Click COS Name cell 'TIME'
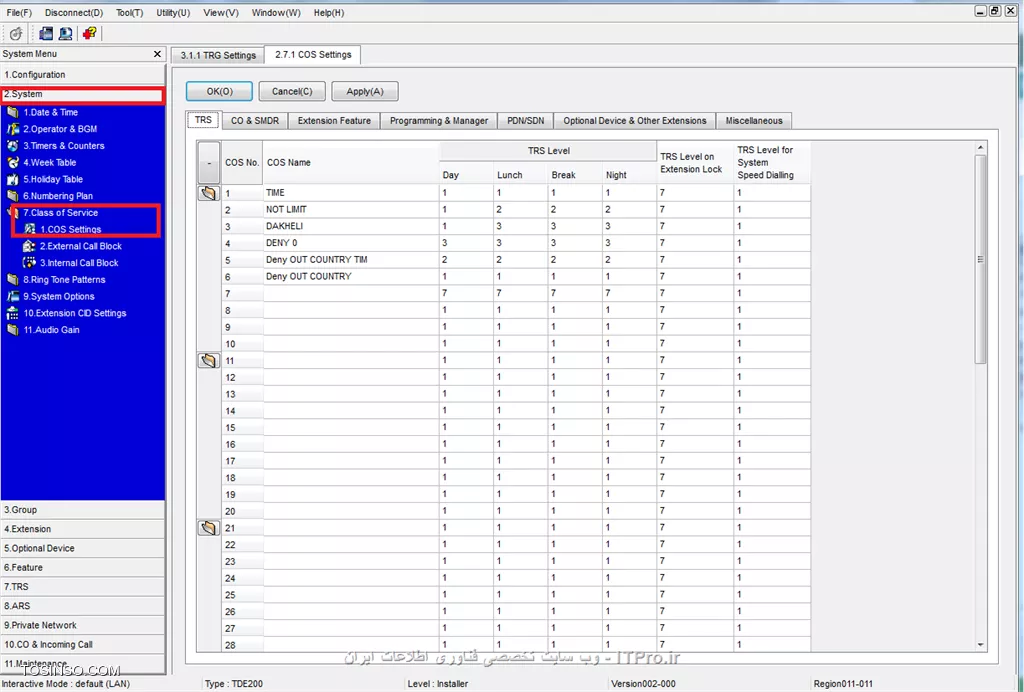 (x=351, y=193)
